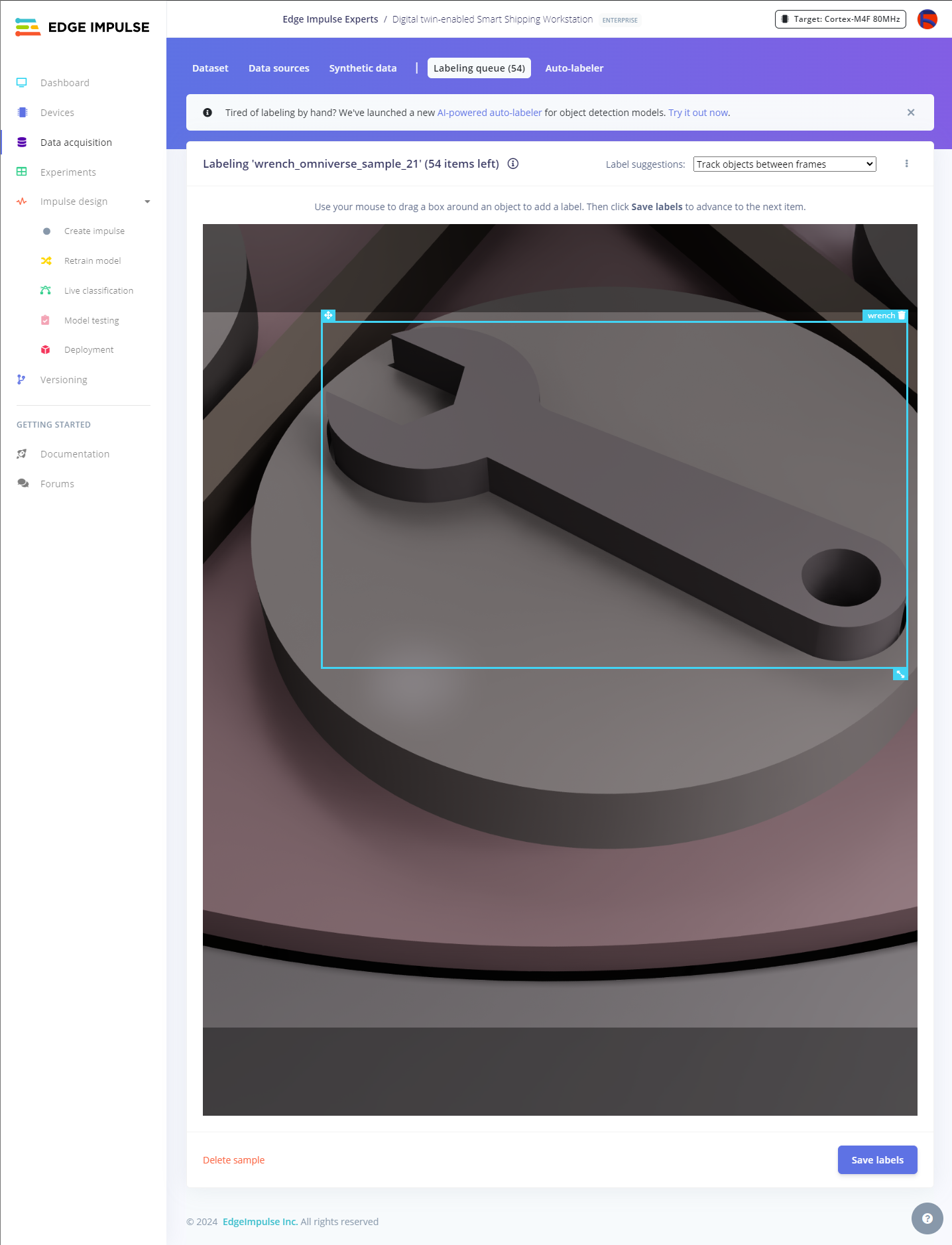Open the Try it out now link
The image size is (952, 1245).
pyautogui.click(x=698, y=113)
